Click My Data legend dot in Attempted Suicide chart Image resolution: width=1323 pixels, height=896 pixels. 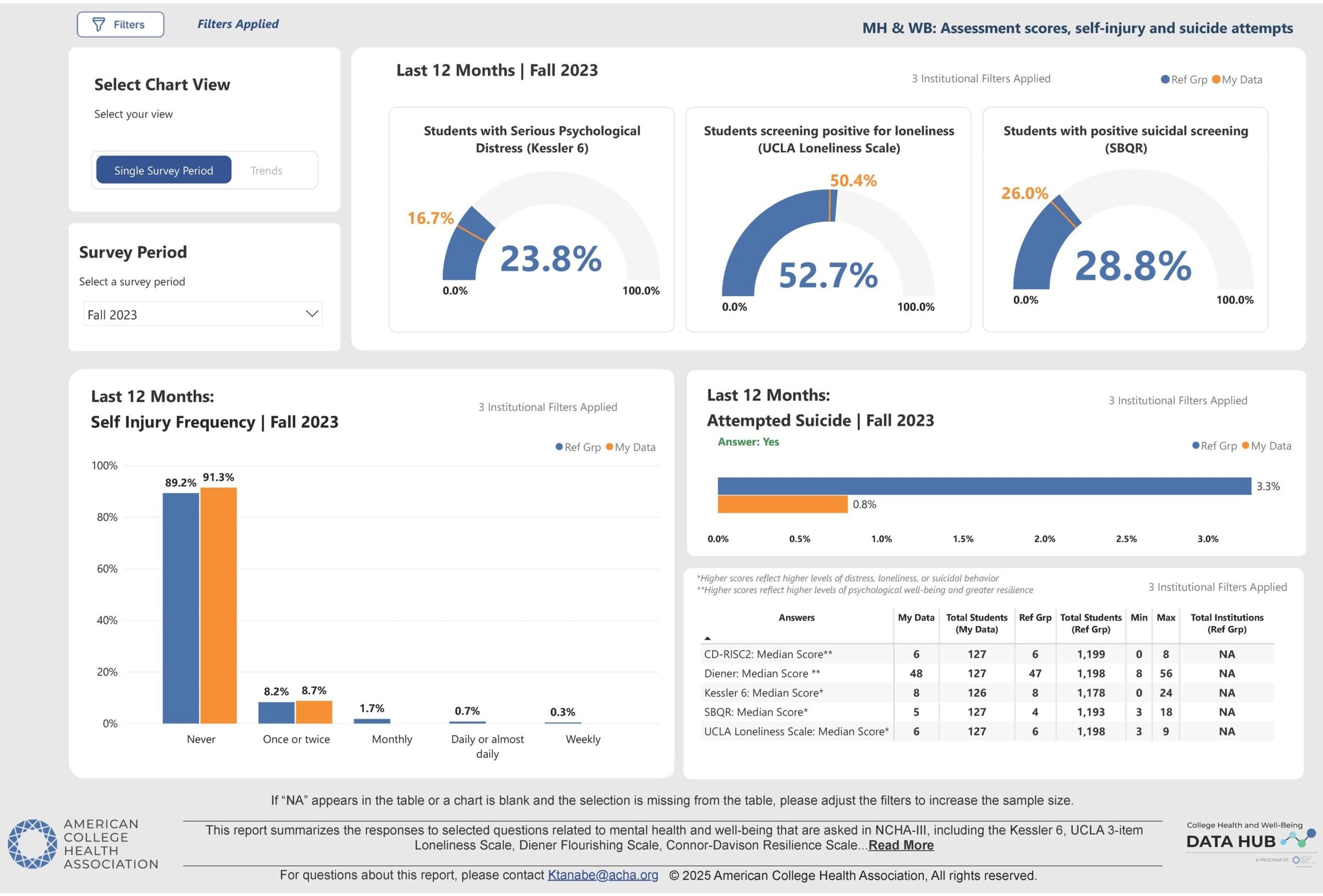click(x=1245, y=446)
